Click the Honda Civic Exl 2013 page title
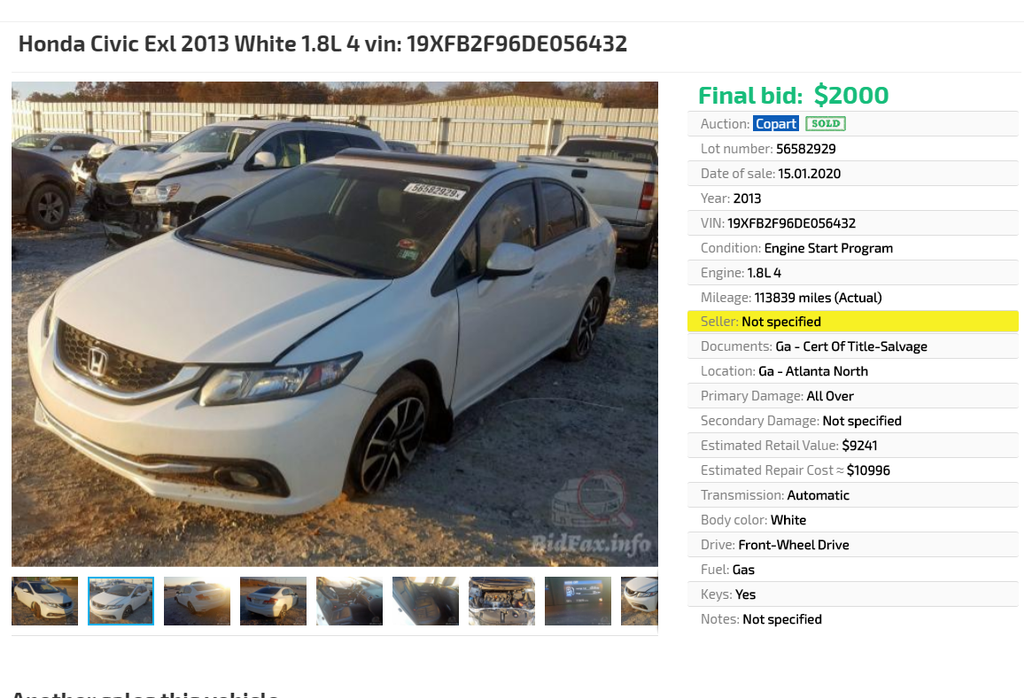 [x=323, y=44]
